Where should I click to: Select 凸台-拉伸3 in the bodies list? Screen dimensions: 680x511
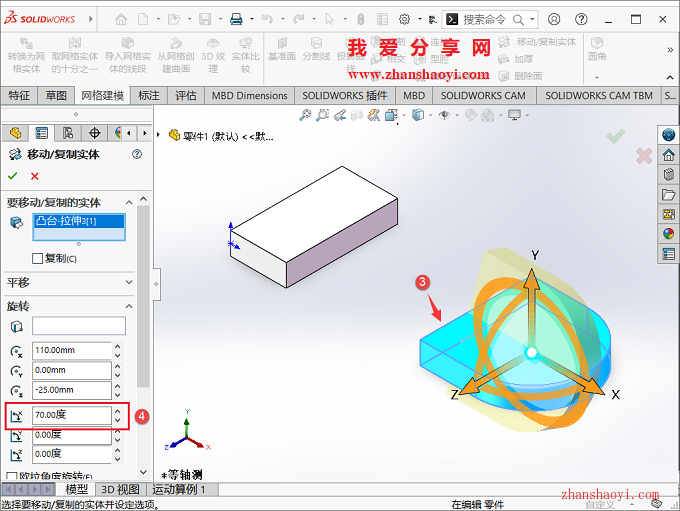pos(66,221)
